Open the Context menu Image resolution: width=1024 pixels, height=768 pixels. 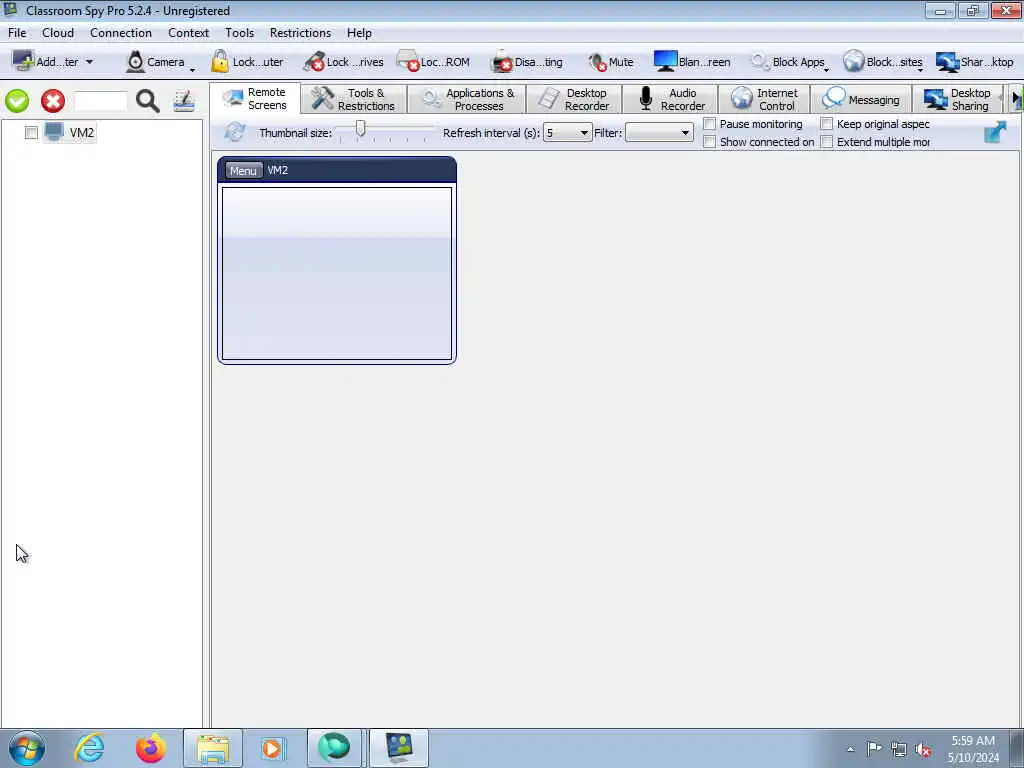[188, 33]
